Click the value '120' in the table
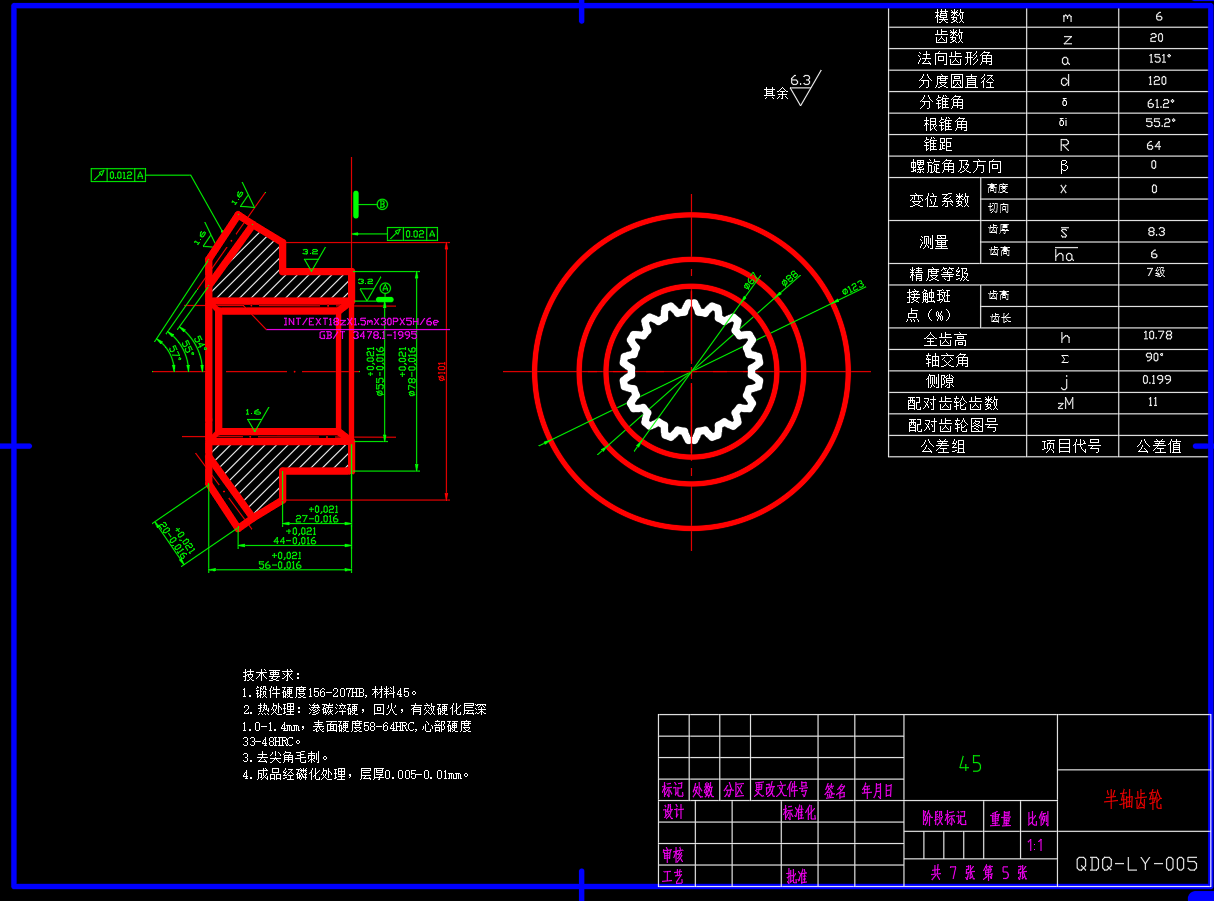Image resolution: width=1214 pixels, height=901 pixels. click(1157, 81)
